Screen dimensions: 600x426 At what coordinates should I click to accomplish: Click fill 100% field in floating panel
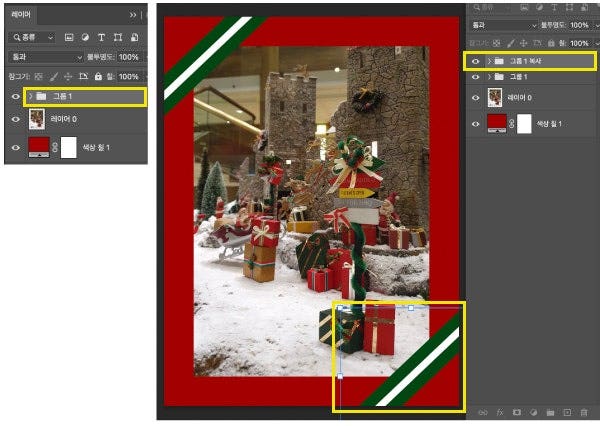pyautogui.click(x=129, y=77)
